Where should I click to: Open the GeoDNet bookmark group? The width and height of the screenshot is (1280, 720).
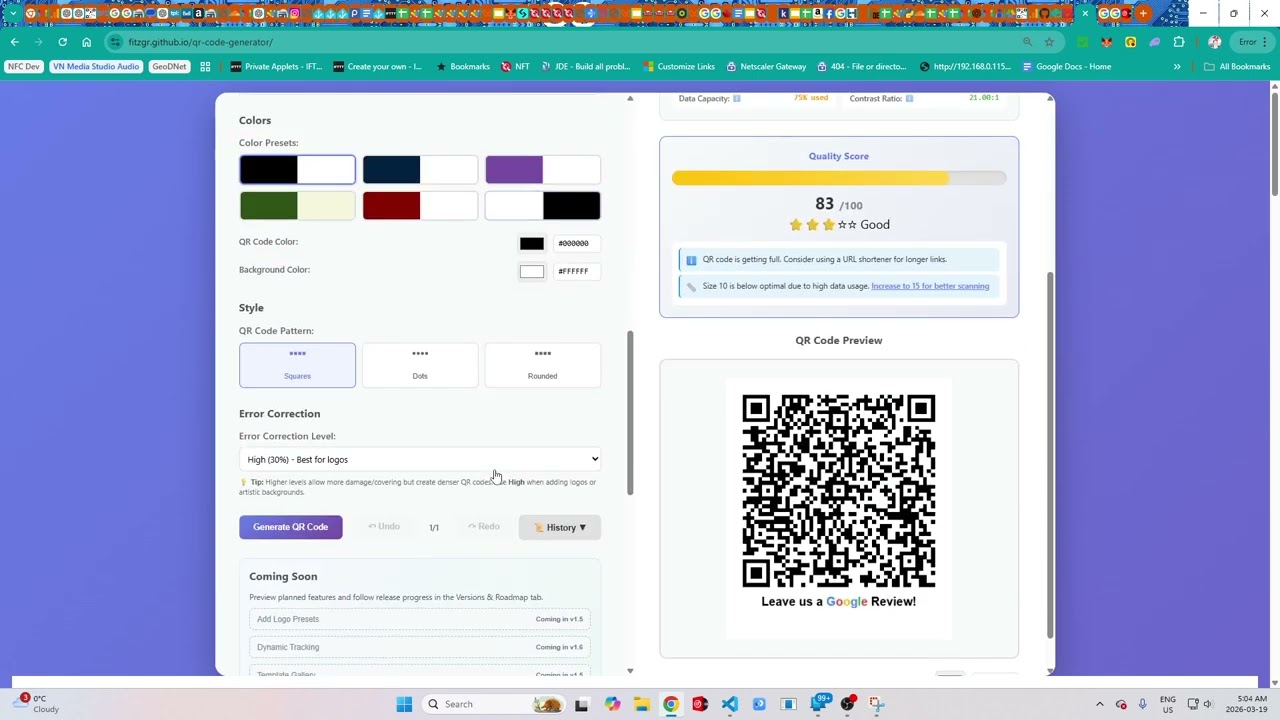(x=169, y=67)
